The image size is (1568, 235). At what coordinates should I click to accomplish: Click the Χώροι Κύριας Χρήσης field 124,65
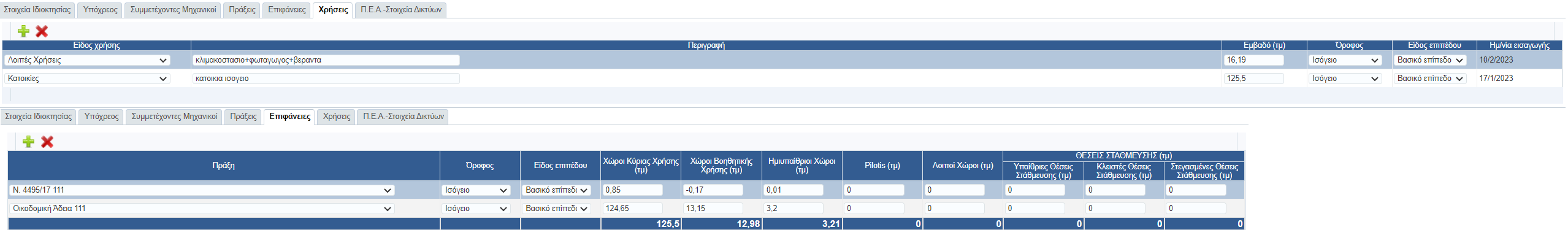pyautogui.click(x=633, y=209)
